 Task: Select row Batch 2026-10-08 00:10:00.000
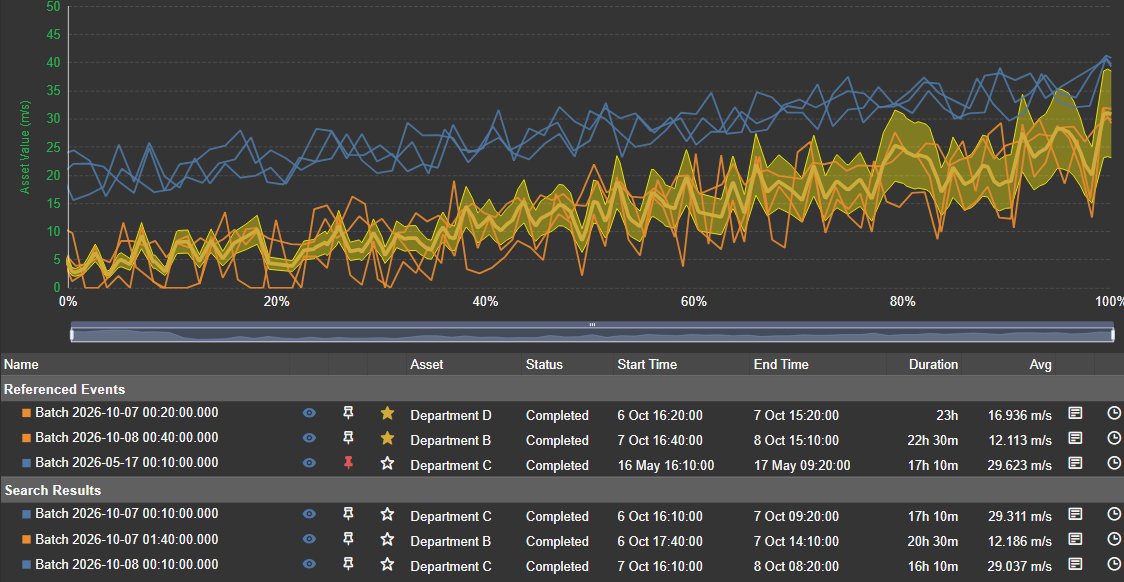(562, 564)
